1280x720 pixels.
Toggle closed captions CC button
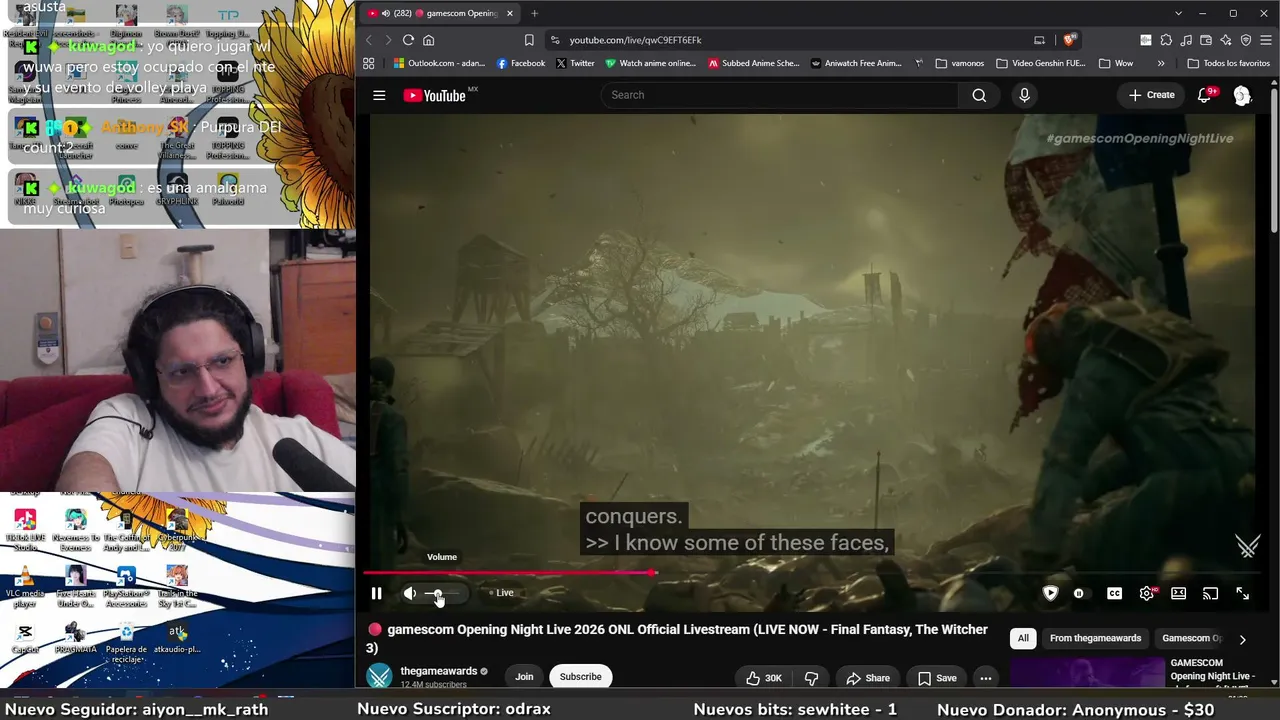[1114, 593]
